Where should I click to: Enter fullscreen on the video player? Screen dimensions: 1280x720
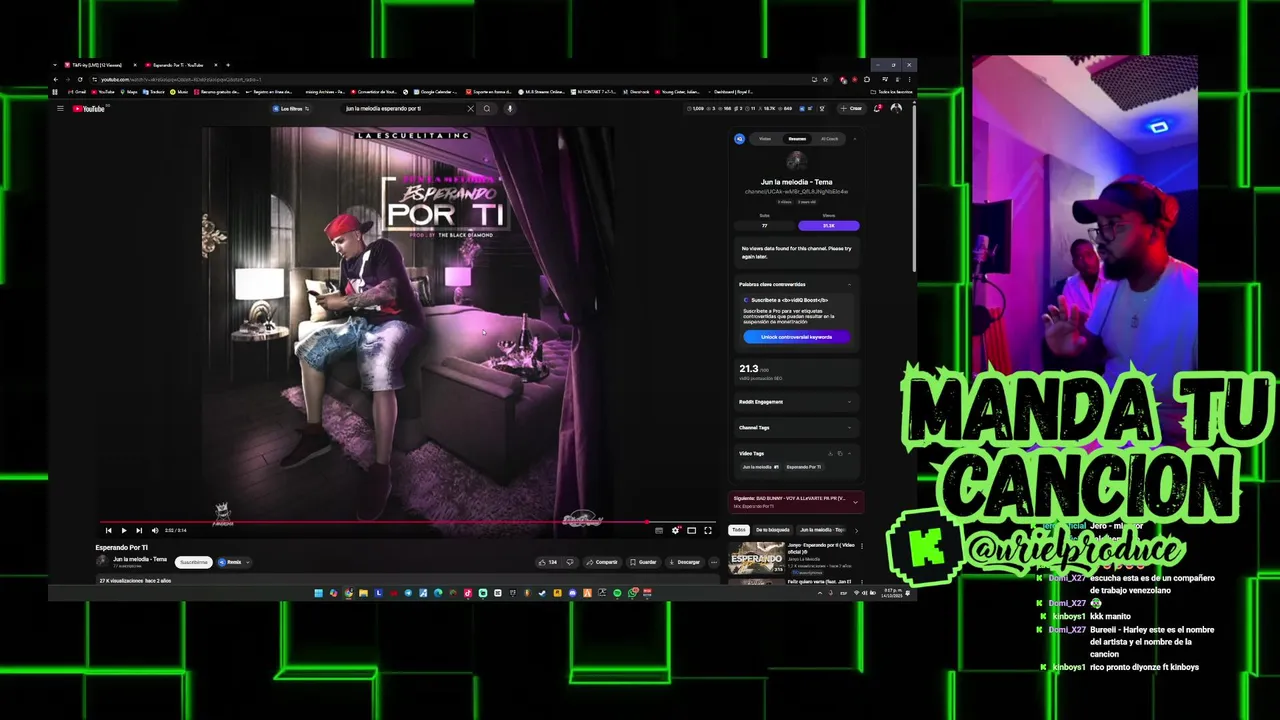(x=708, y=530)
